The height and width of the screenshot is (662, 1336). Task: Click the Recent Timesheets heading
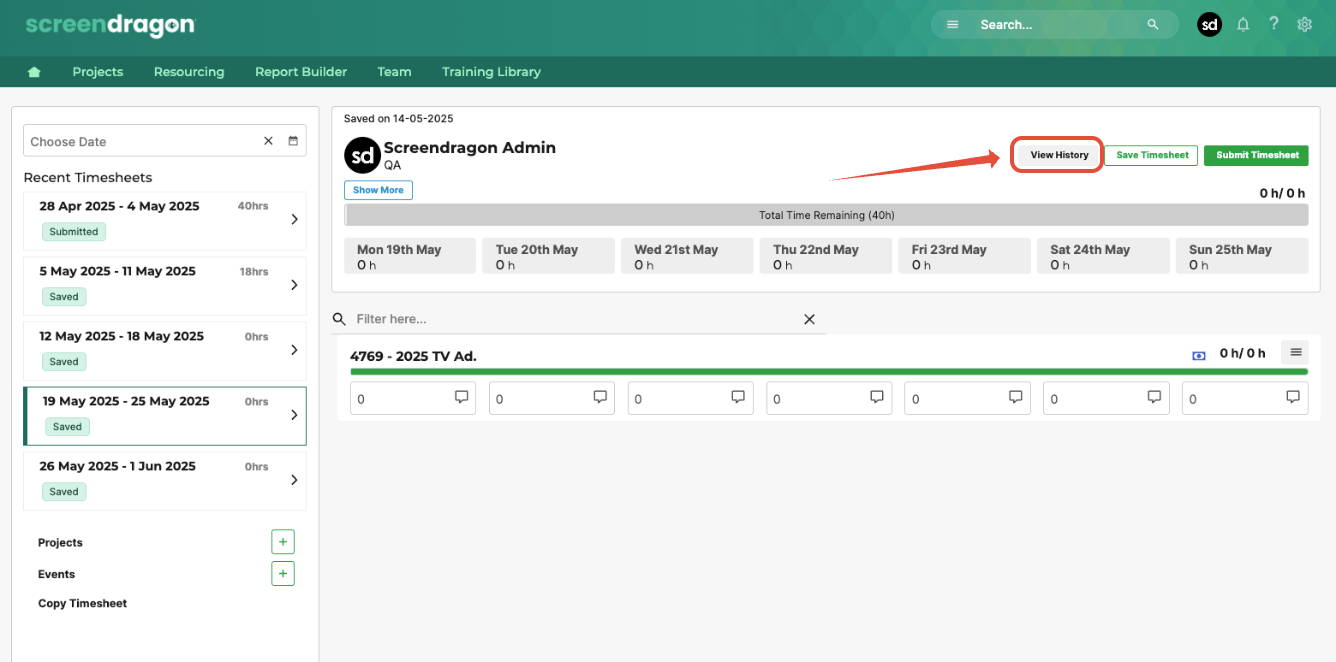pyautogui.click(x=88, y=177)
